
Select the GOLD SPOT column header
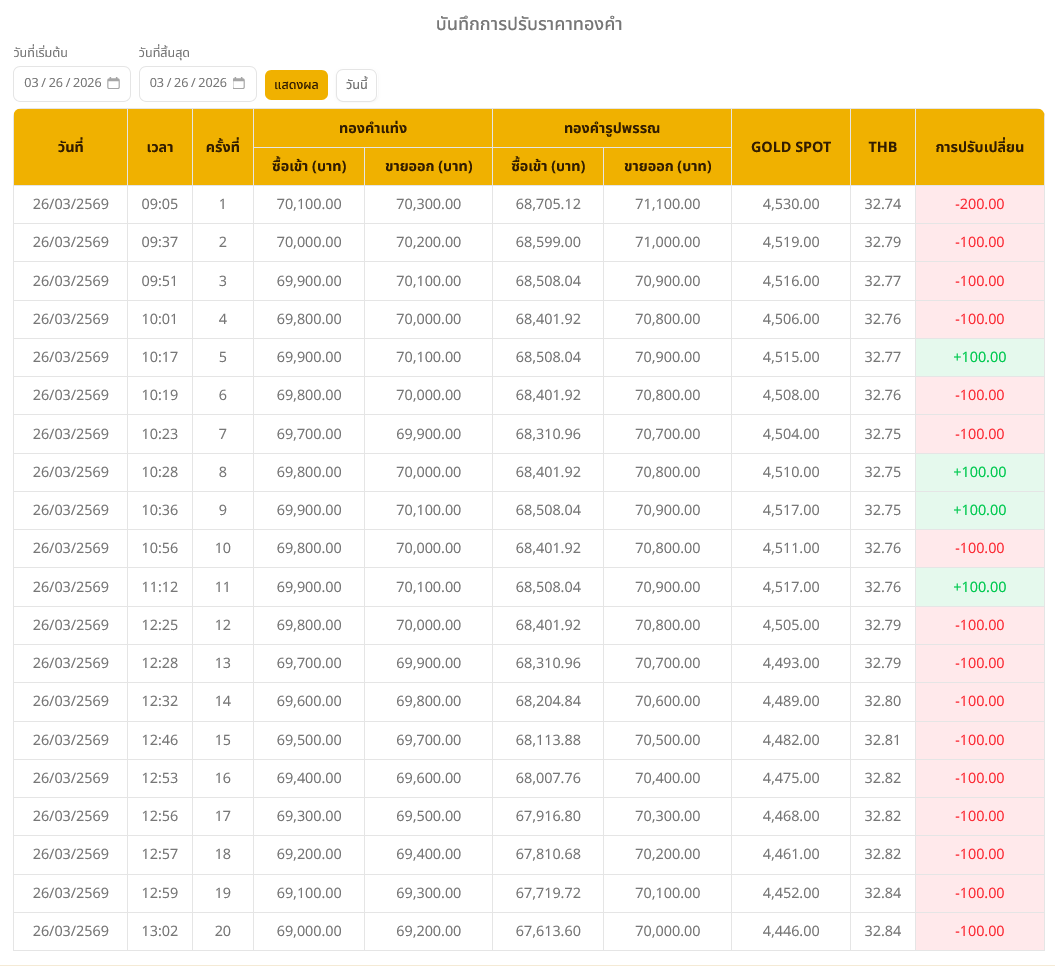click(x=790, y=147)
